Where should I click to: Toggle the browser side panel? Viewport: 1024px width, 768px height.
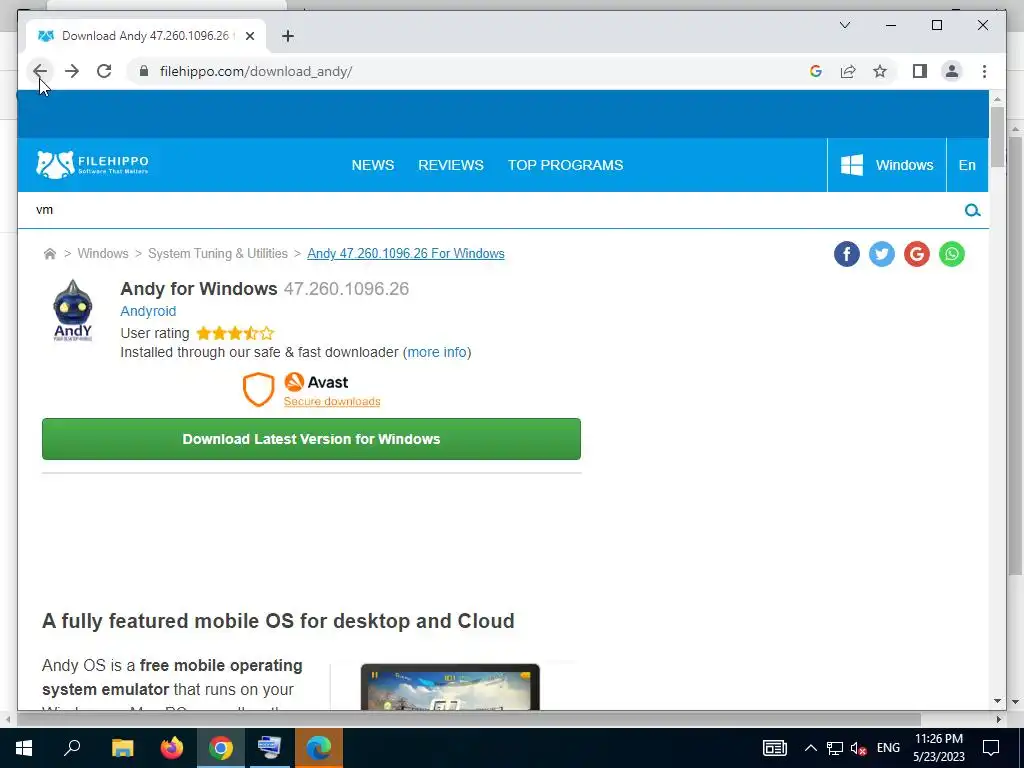point(920,71)
